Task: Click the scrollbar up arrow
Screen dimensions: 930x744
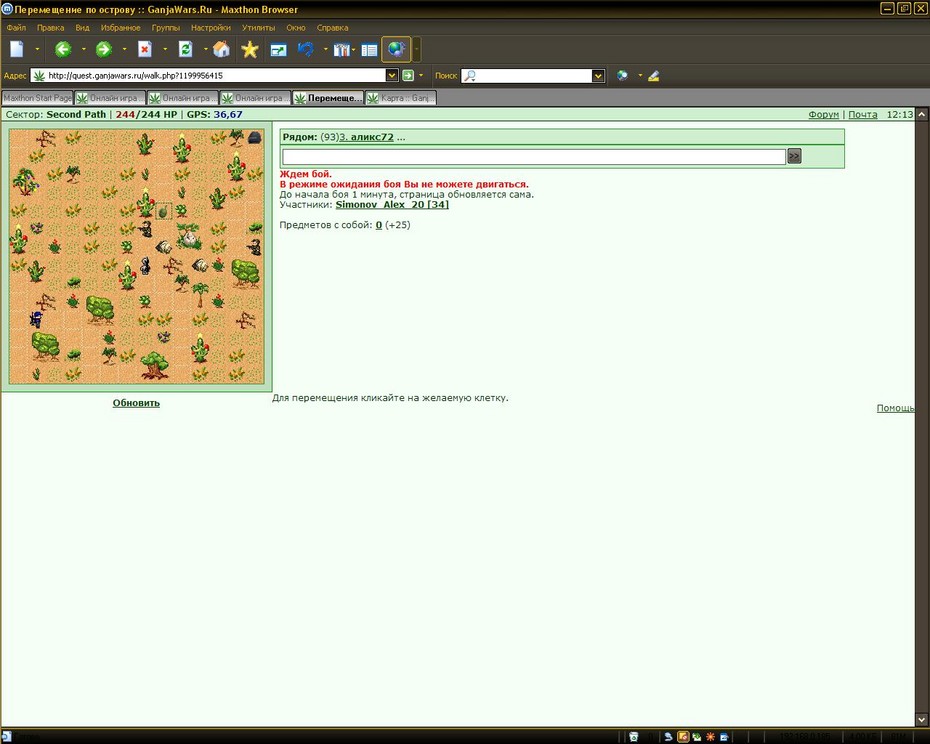Action: [x=922, y=114]
